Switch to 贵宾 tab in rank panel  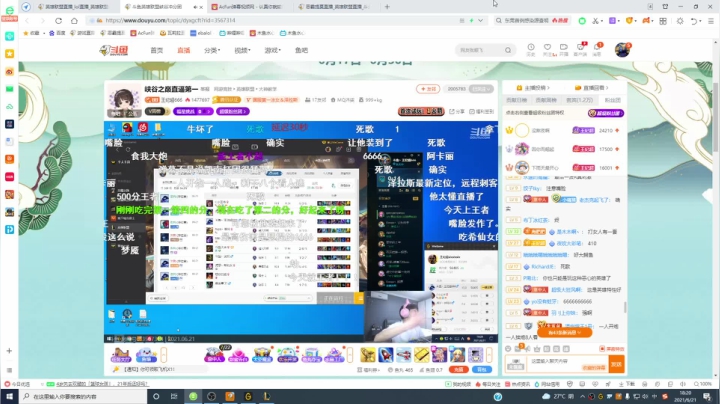tap(579, 100)
